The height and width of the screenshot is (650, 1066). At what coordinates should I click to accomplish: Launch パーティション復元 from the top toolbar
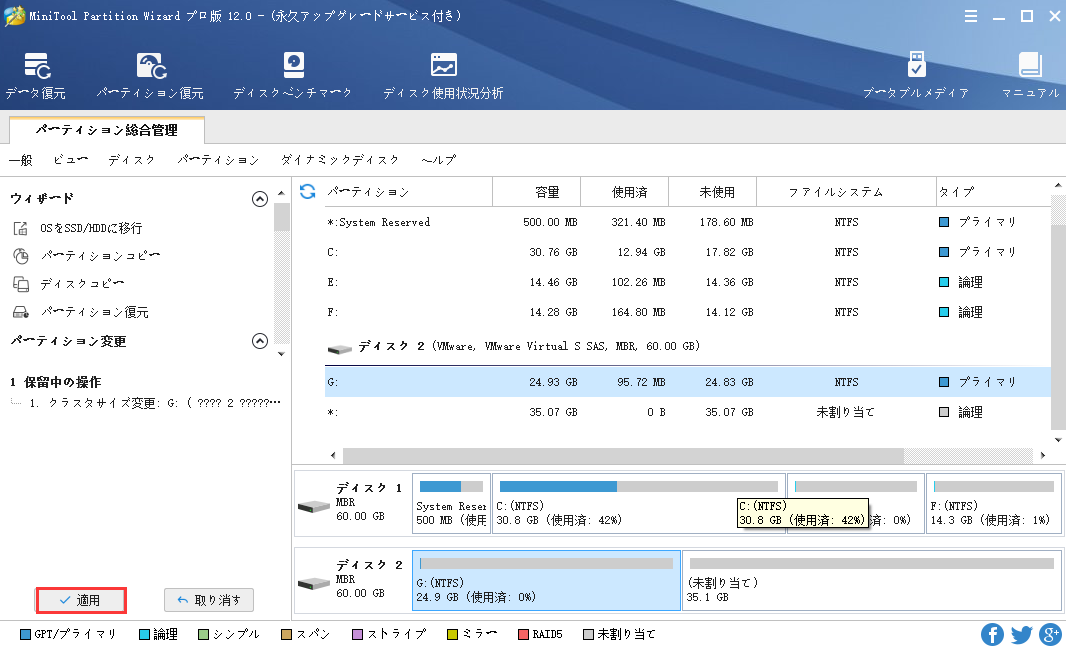(150, 76)
